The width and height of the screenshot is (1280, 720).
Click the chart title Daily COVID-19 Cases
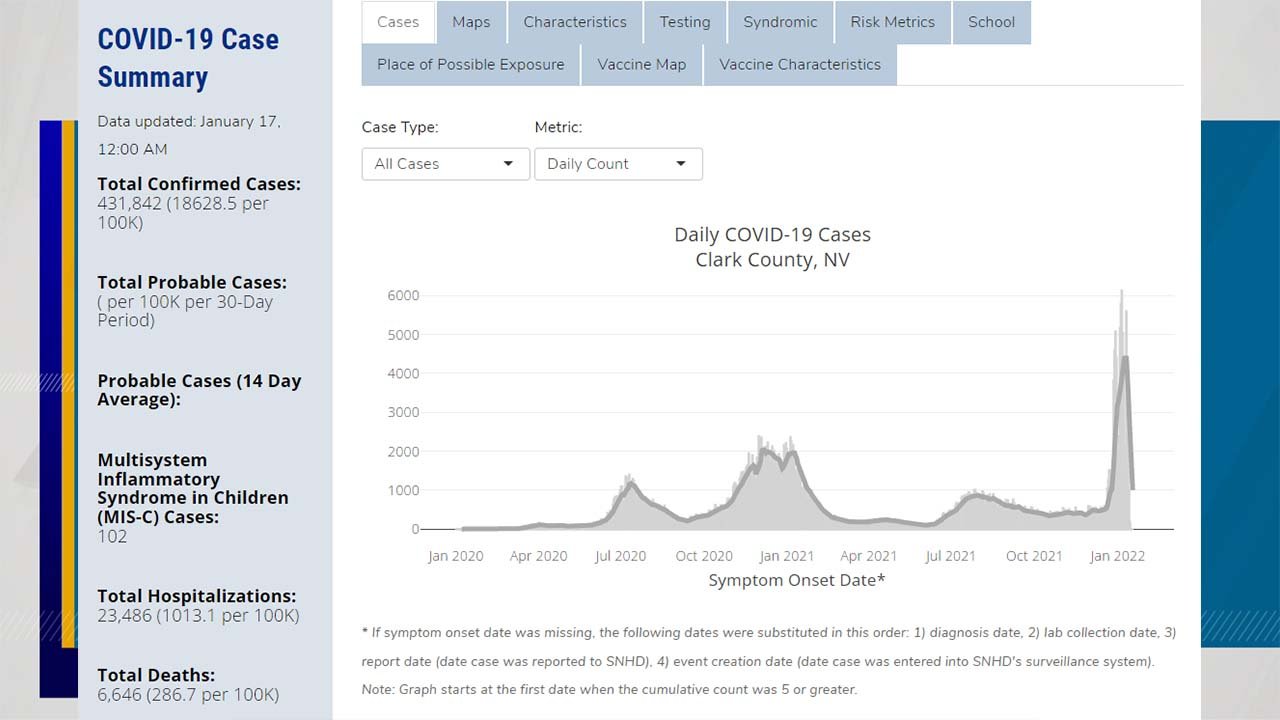[772, 234]
